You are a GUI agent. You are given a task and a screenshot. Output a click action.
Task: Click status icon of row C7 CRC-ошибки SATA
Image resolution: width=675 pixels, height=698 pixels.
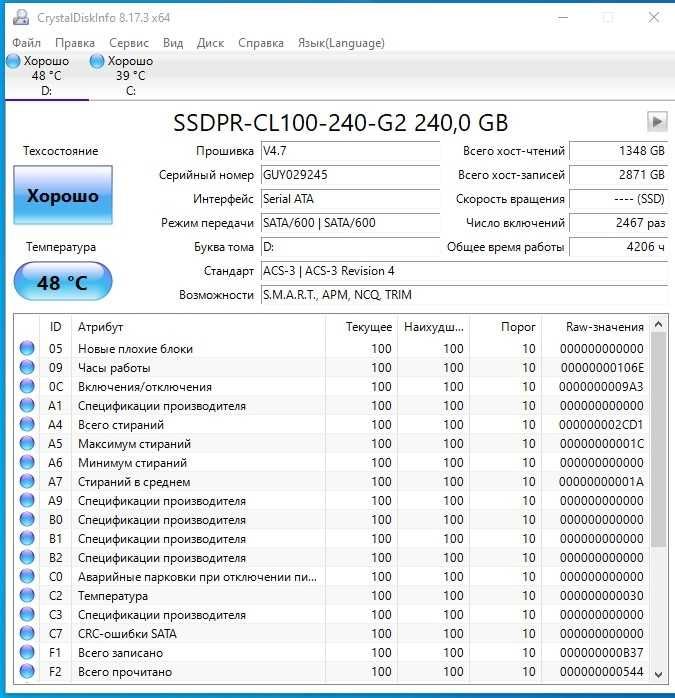pyautogui.click(x=27, y=633)
